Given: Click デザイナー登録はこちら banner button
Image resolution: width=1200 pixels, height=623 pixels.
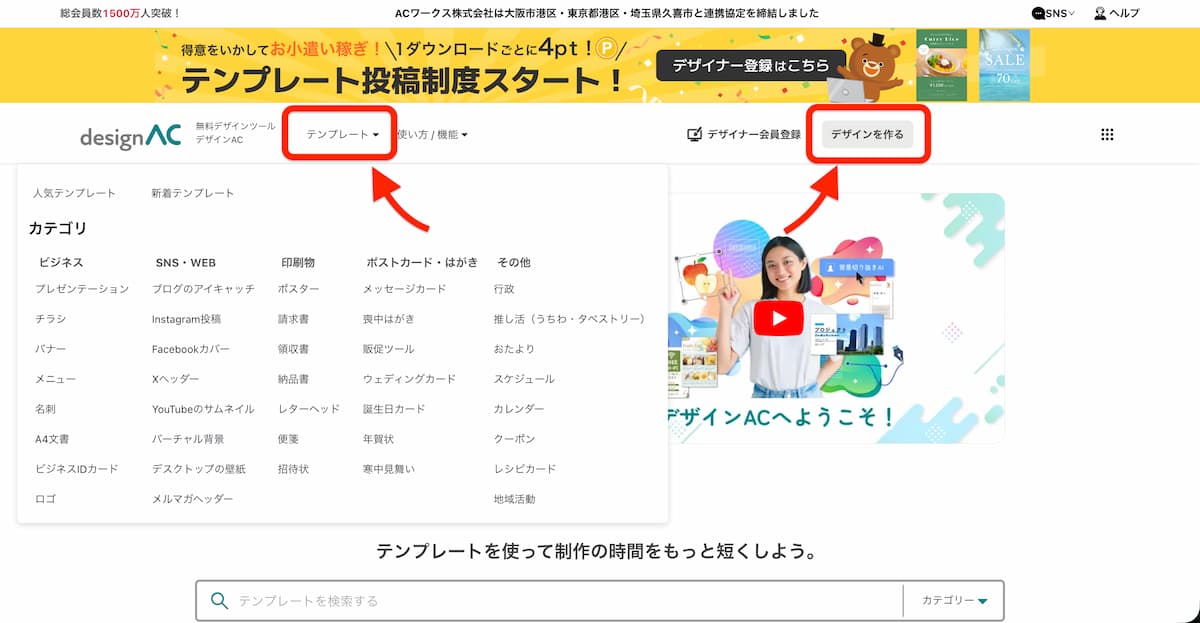Looking at the screenshot, I should pyautogui.click(x=750, y=66).
